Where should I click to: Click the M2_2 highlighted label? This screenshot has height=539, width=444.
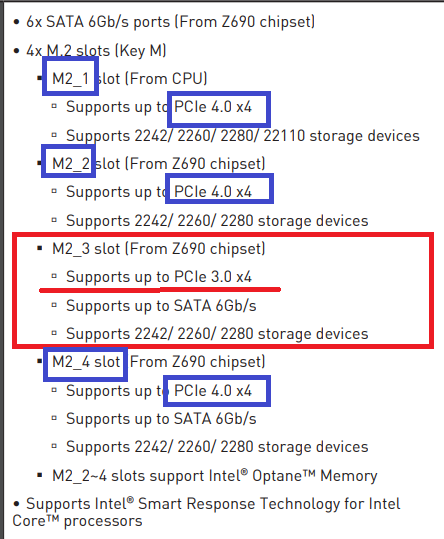tap(71, 164)
